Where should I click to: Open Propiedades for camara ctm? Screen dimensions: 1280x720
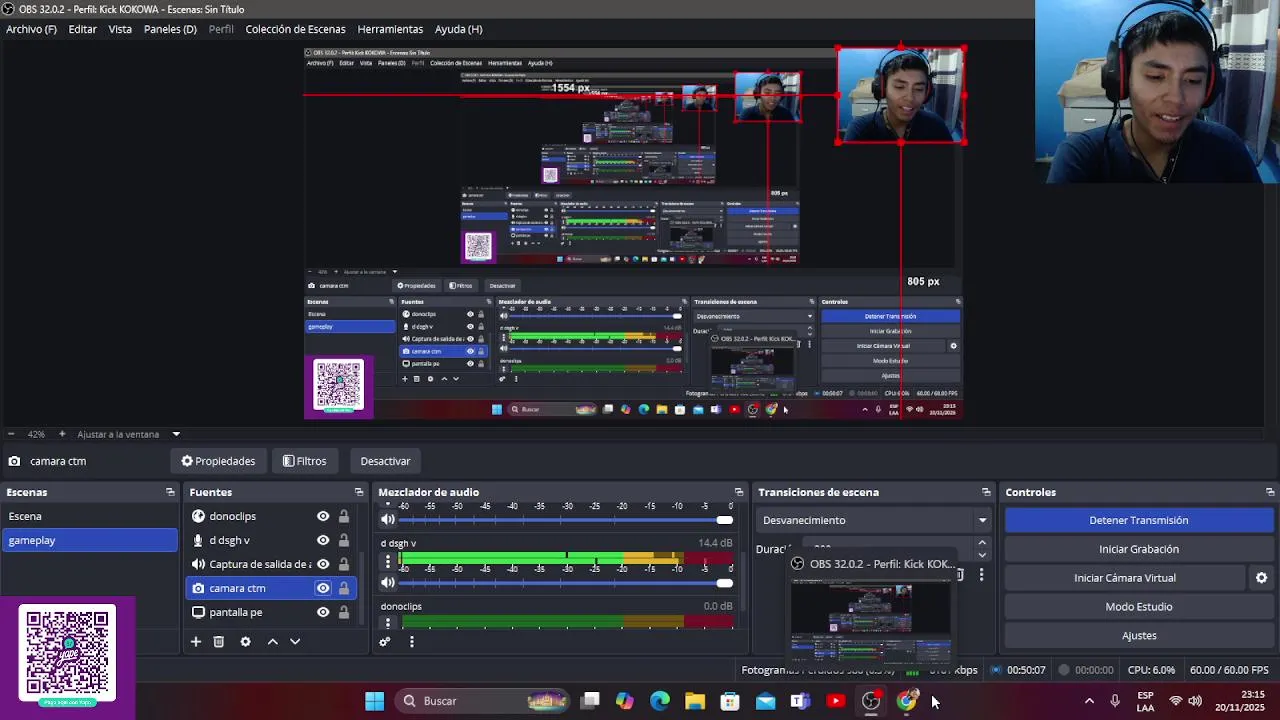[x=218, y=461]
